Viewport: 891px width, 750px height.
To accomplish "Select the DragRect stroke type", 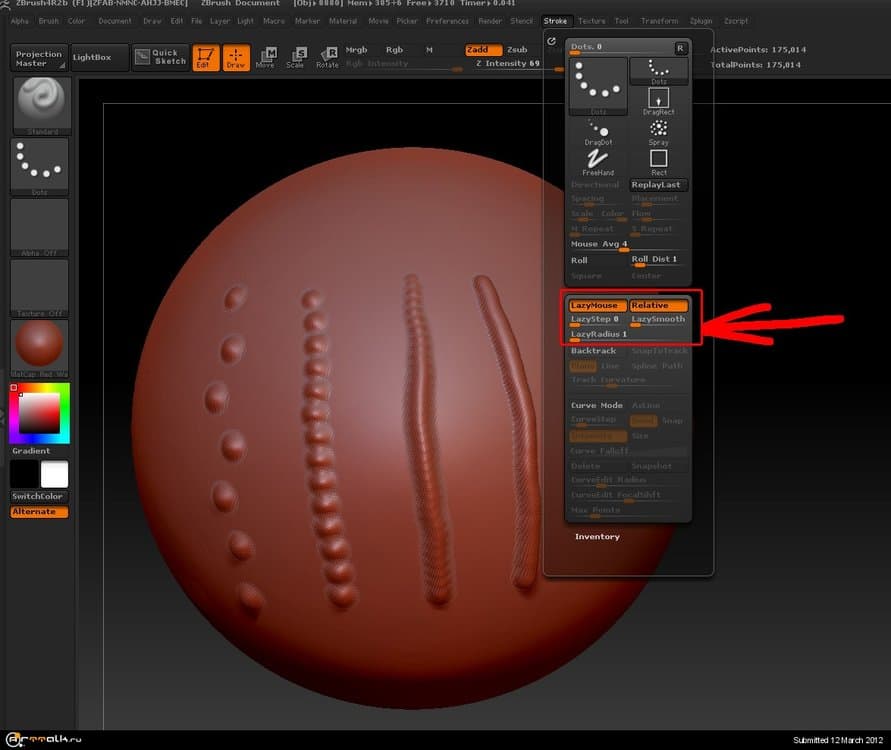I will [658, 100].
